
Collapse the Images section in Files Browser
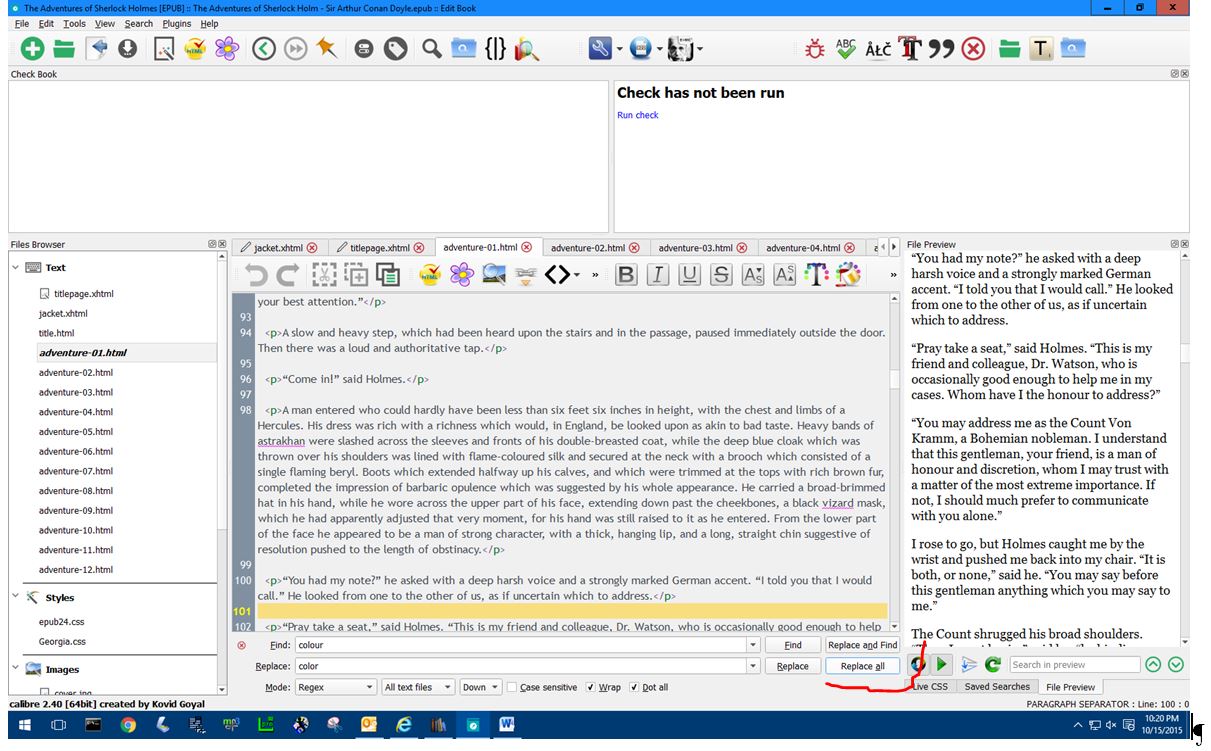(16, 669)
